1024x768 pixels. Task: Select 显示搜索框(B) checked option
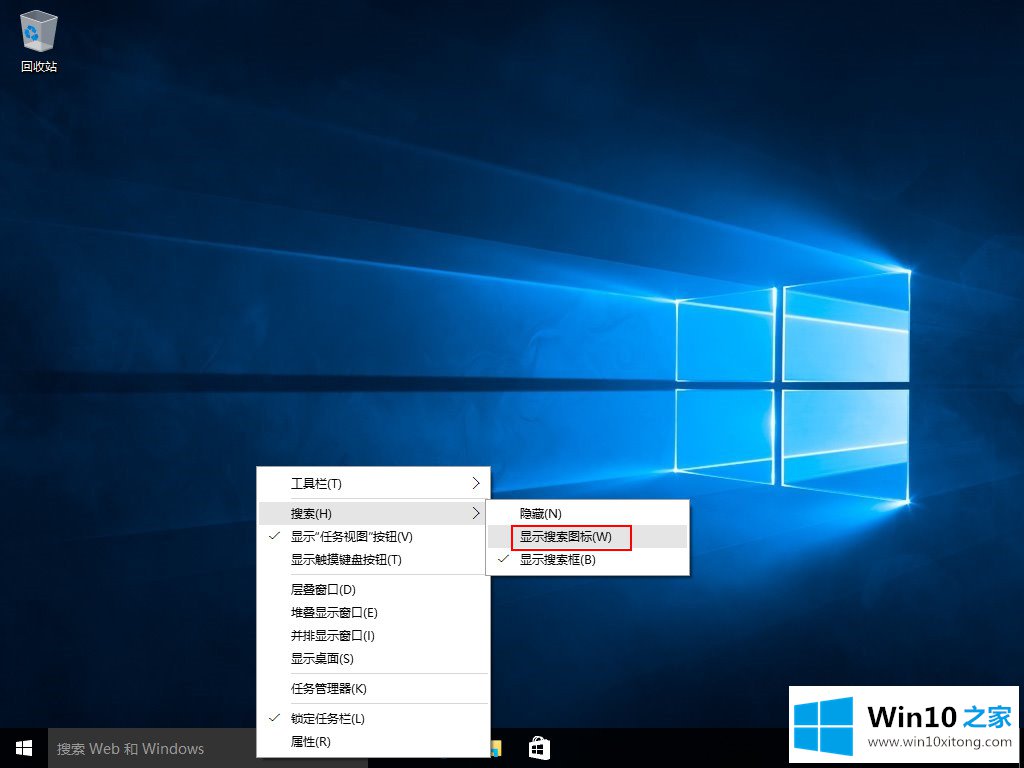click(588, 560)
